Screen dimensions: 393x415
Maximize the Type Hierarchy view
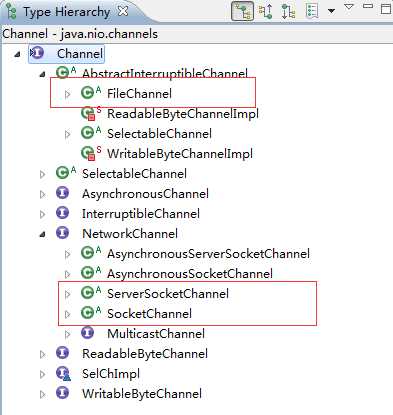click(x=386, y=9)
